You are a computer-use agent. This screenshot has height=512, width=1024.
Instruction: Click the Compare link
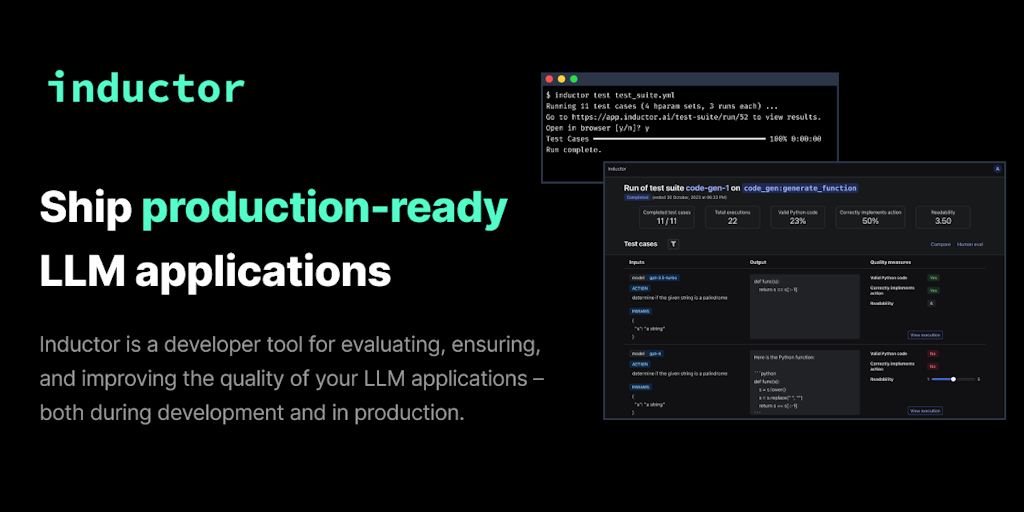click(x=940, y=244)
